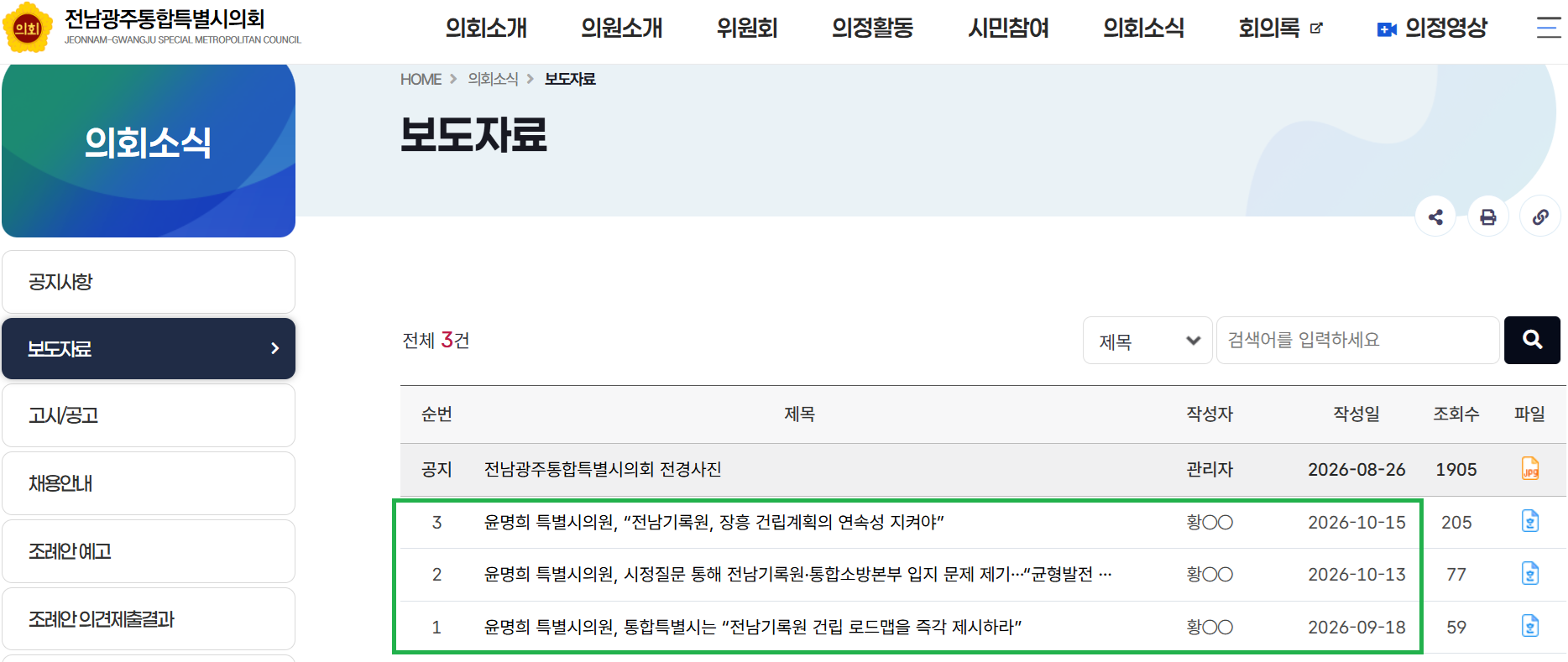Screen dimensions: 1568x662
Task: Click the 관리자 author cell
Action: [1210, 469]
